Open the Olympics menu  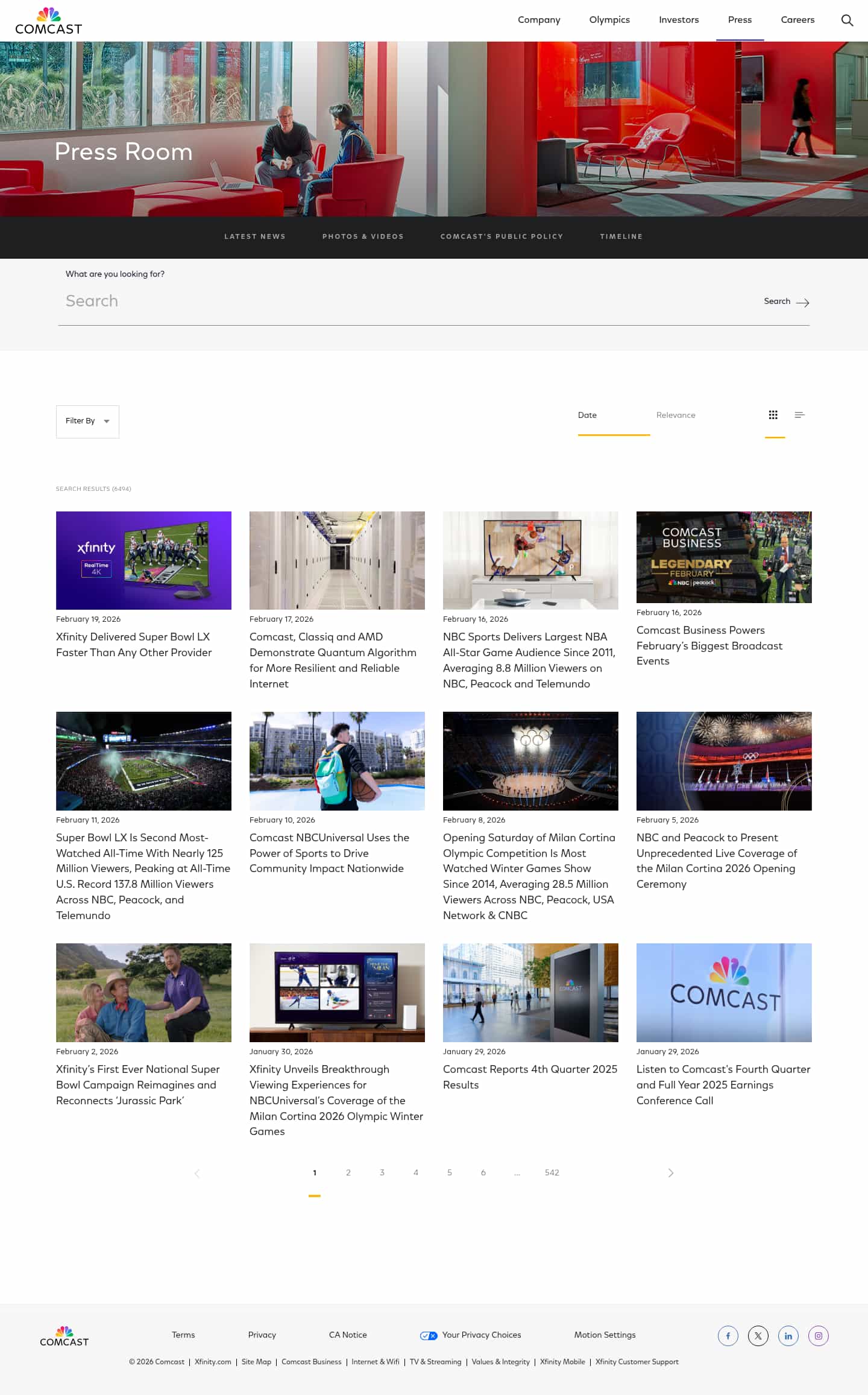point(609,20)
